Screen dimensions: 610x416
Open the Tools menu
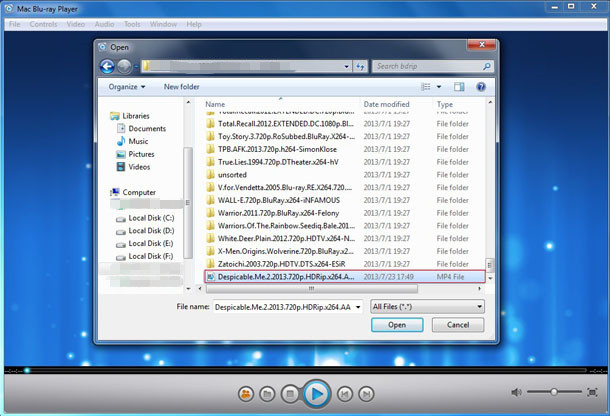click(x=132, y=24)
